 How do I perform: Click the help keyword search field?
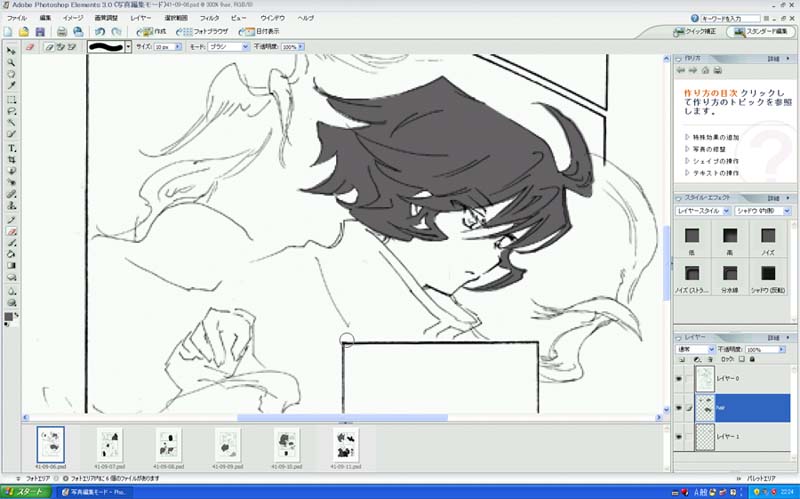(730, 18)
